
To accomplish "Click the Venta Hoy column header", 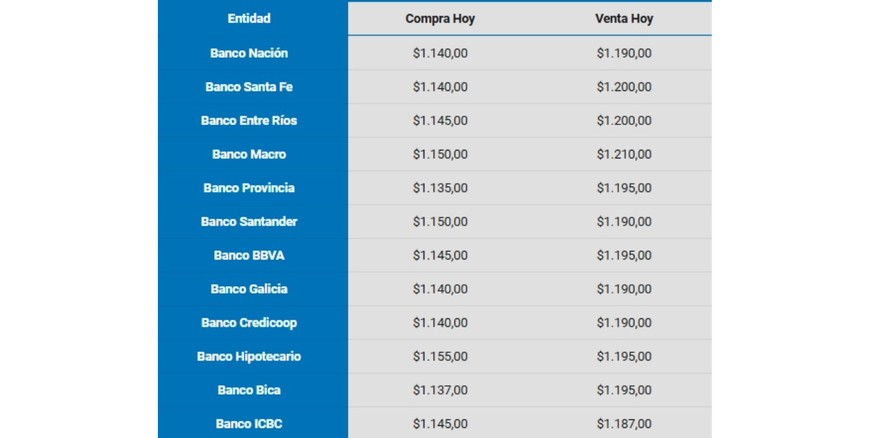I will (x=623, y=18).
